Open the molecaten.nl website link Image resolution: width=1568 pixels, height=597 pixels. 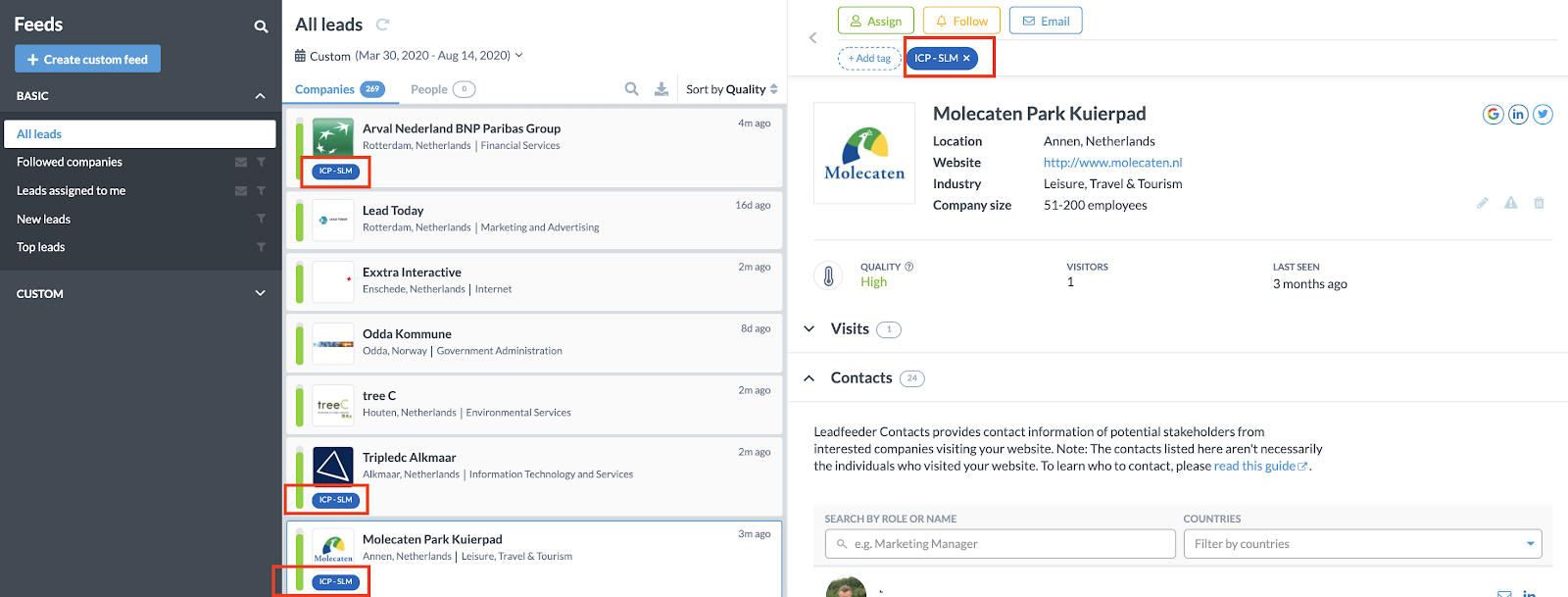(x=1112, y=163)
